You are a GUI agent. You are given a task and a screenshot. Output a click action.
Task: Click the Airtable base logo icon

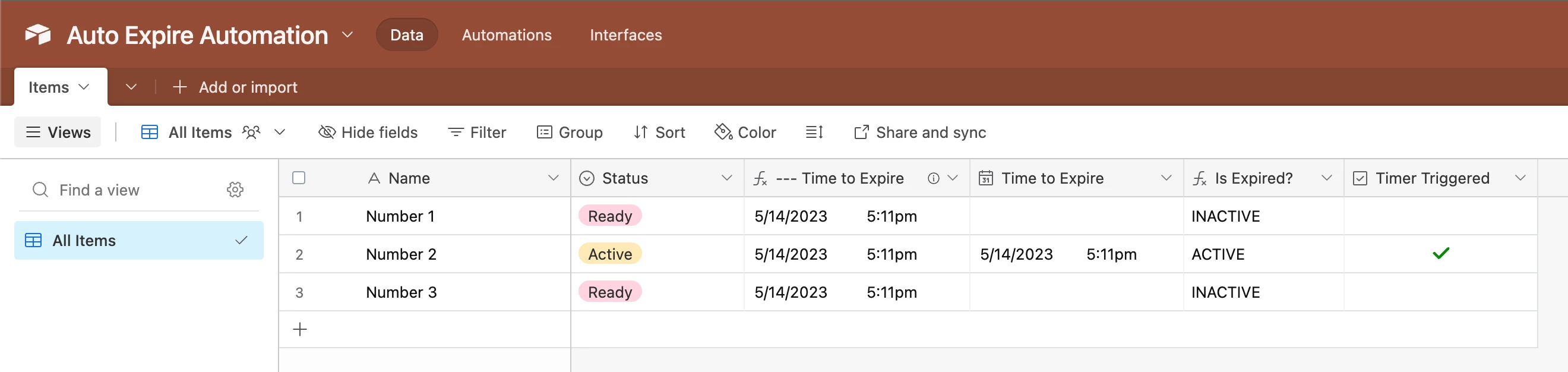click(x=38, y=34)
